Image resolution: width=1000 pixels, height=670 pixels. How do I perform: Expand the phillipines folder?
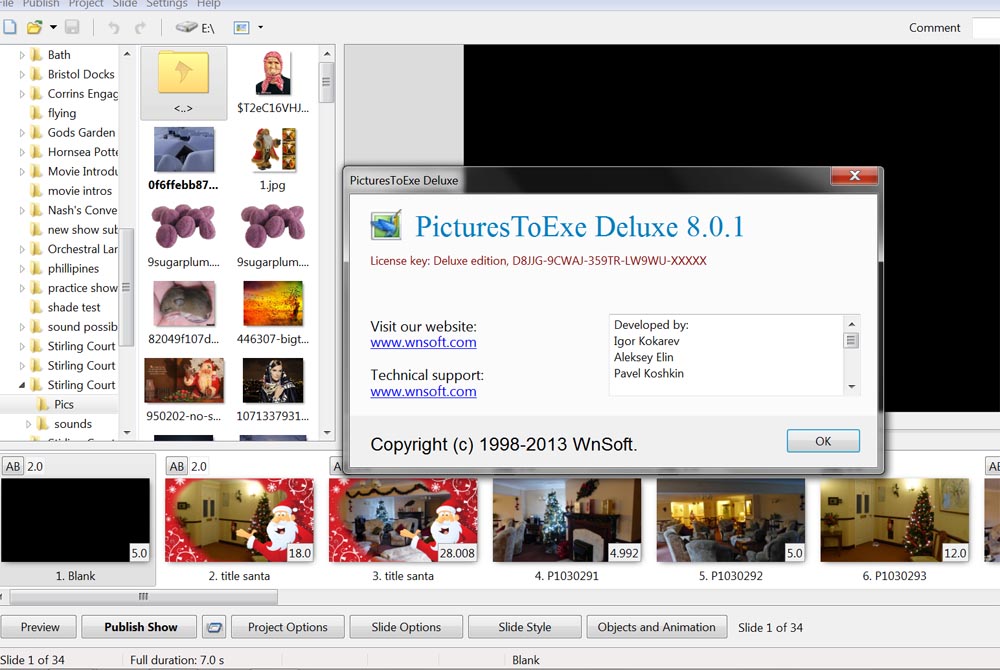pyautogui.click(x=22, y=268)
